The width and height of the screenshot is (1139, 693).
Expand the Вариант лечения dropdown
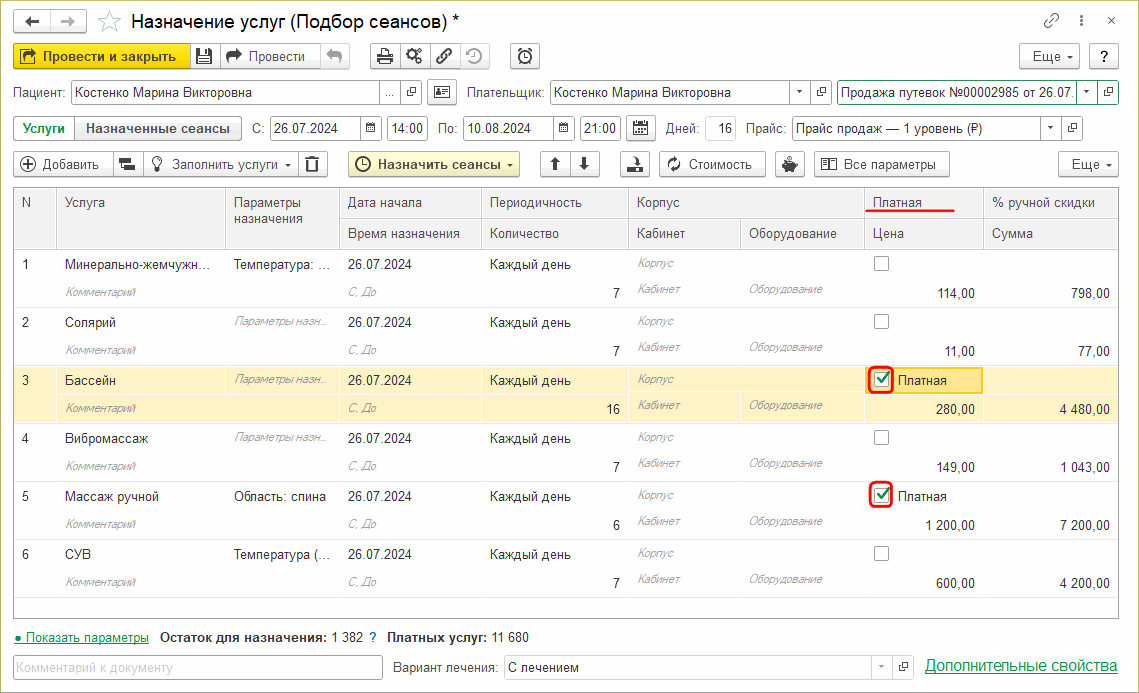pyautogui.click(x=881, y=667)
